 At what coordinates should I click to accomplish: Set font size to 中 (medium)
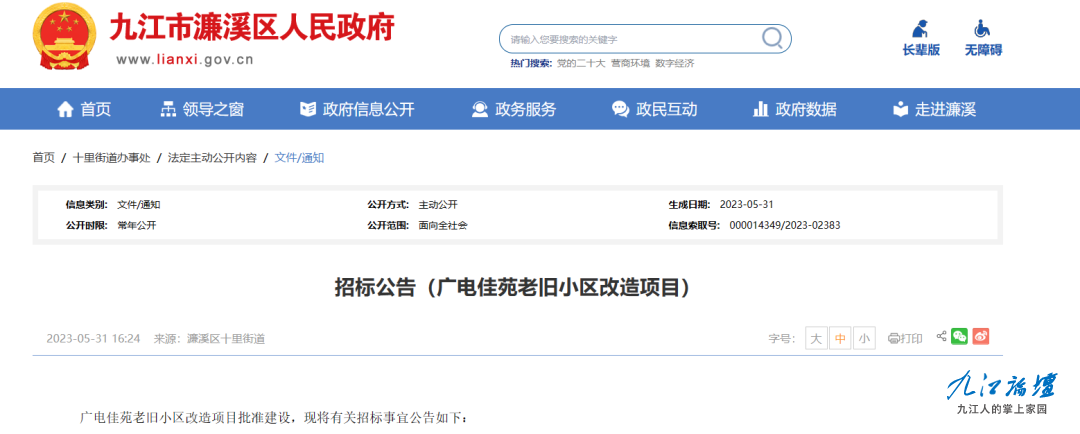(840, 339)
